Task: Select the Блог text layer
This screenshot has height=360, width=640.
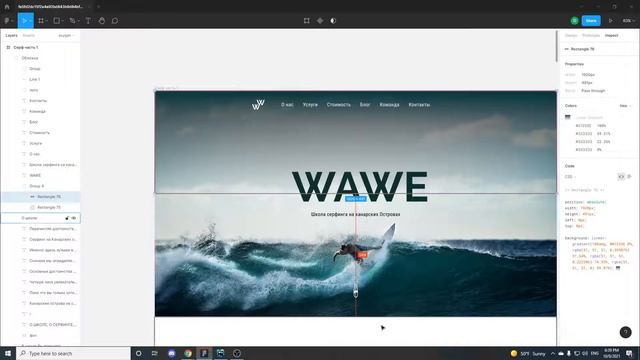Action: [x=41, y=122]
